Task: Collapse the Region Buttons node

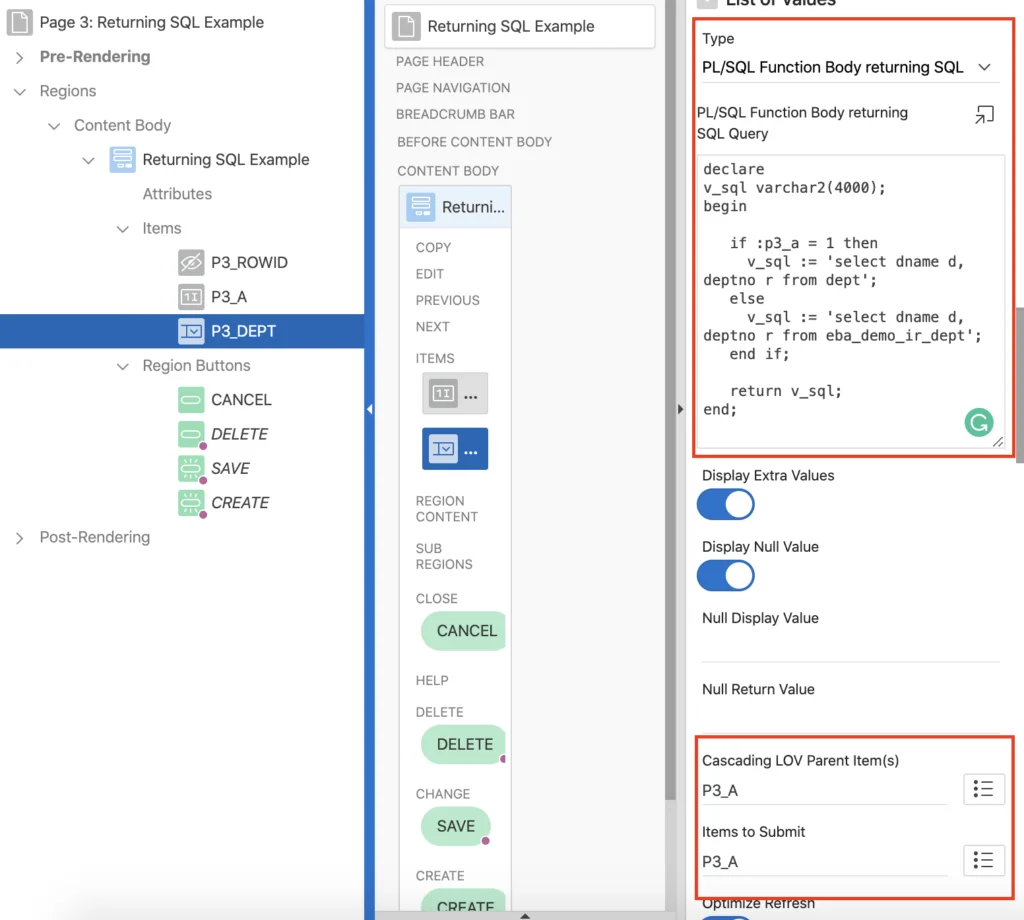Action: [x=122, y=366]
